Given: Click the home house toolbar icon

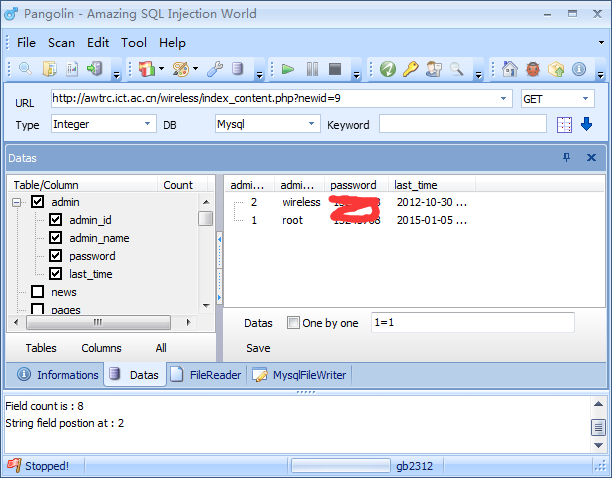Looking at the screenshot, I should pos(510,69).
